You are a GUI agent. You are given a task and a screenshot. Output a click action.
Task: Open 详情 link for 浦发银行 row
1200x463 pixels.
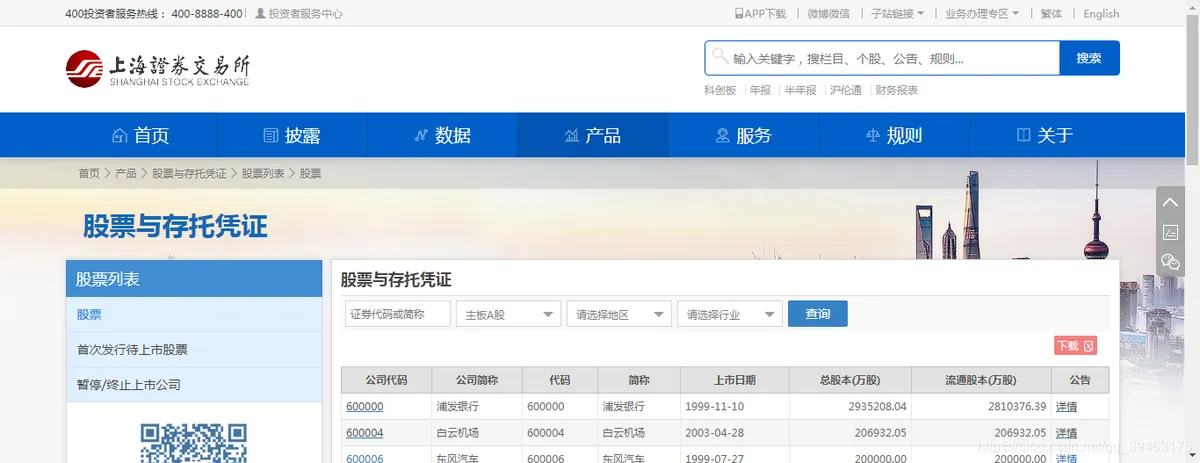[x=1066, y=407]
